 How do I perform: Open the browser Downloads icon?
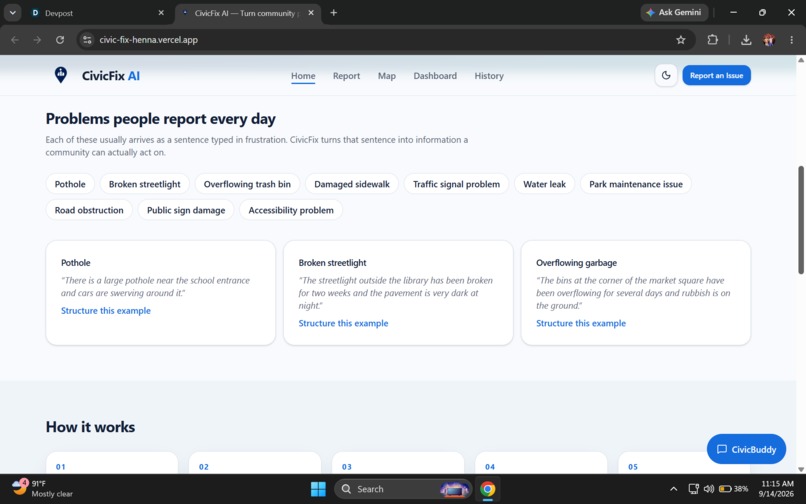pyautogui.click(x=746, y=40)
